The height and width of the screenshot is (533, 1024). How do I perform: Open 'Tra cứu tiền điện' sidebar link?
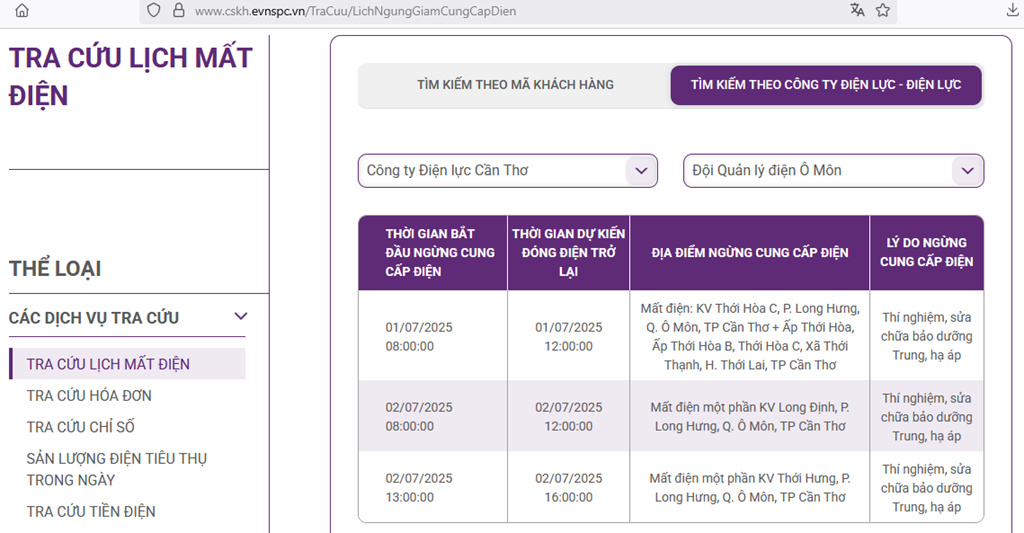[x=91, y=512]
